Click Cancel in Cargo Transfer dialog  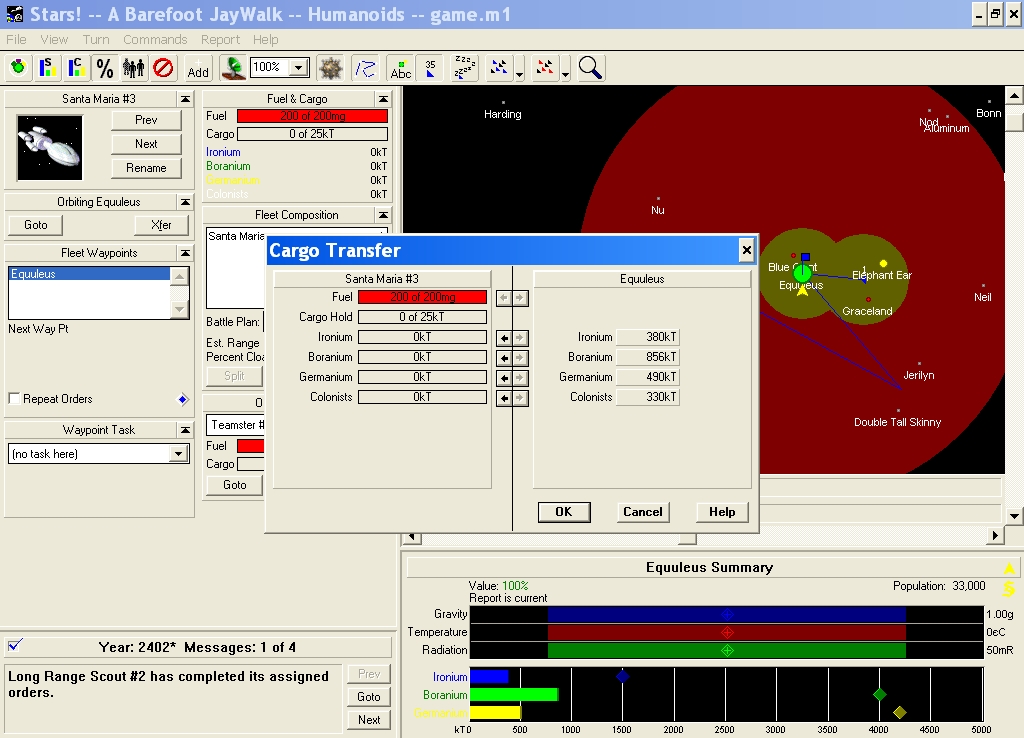[x=642, y=512]
